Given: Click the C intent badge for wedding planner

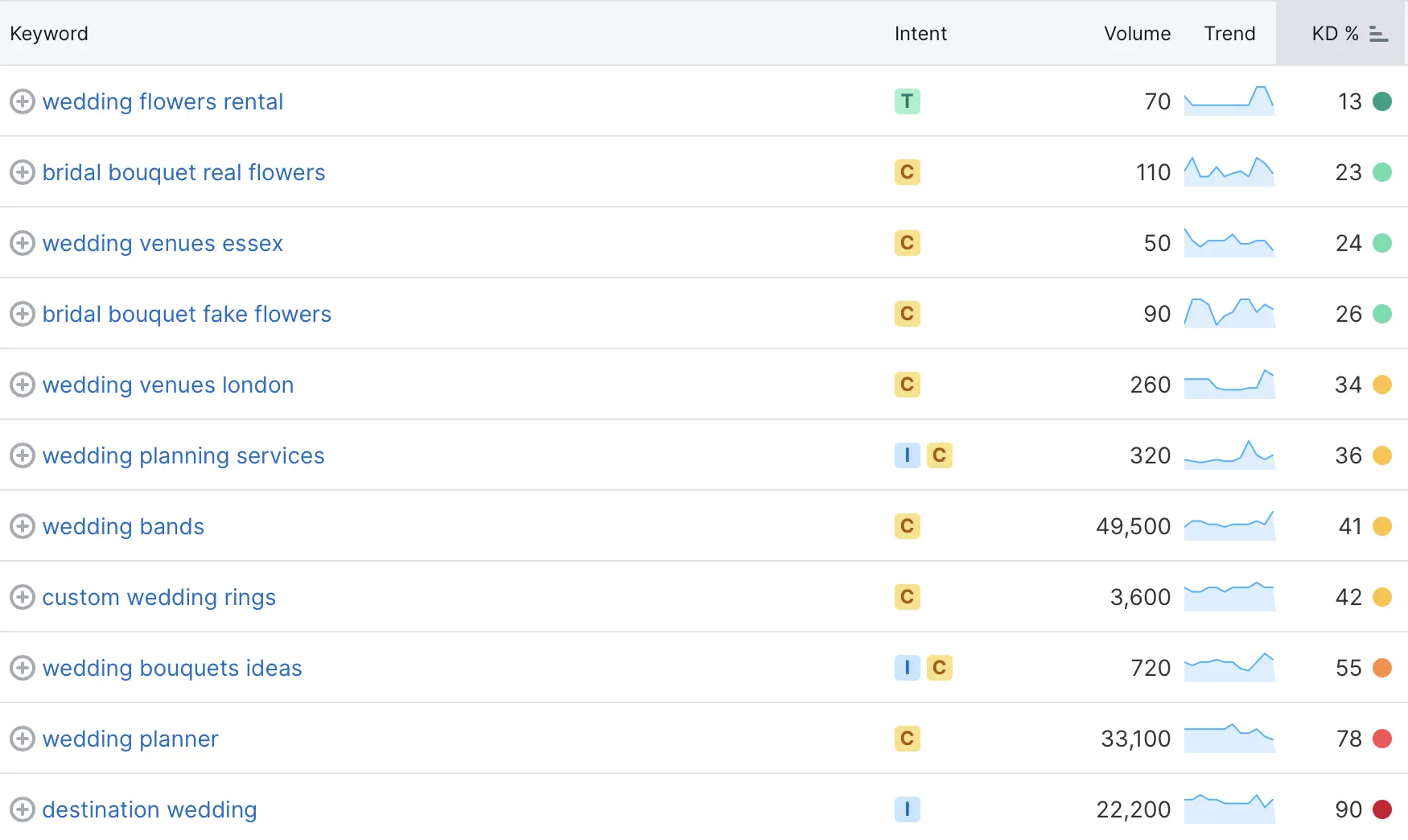Looking at the screenshot, I should (x=908, y=739).
